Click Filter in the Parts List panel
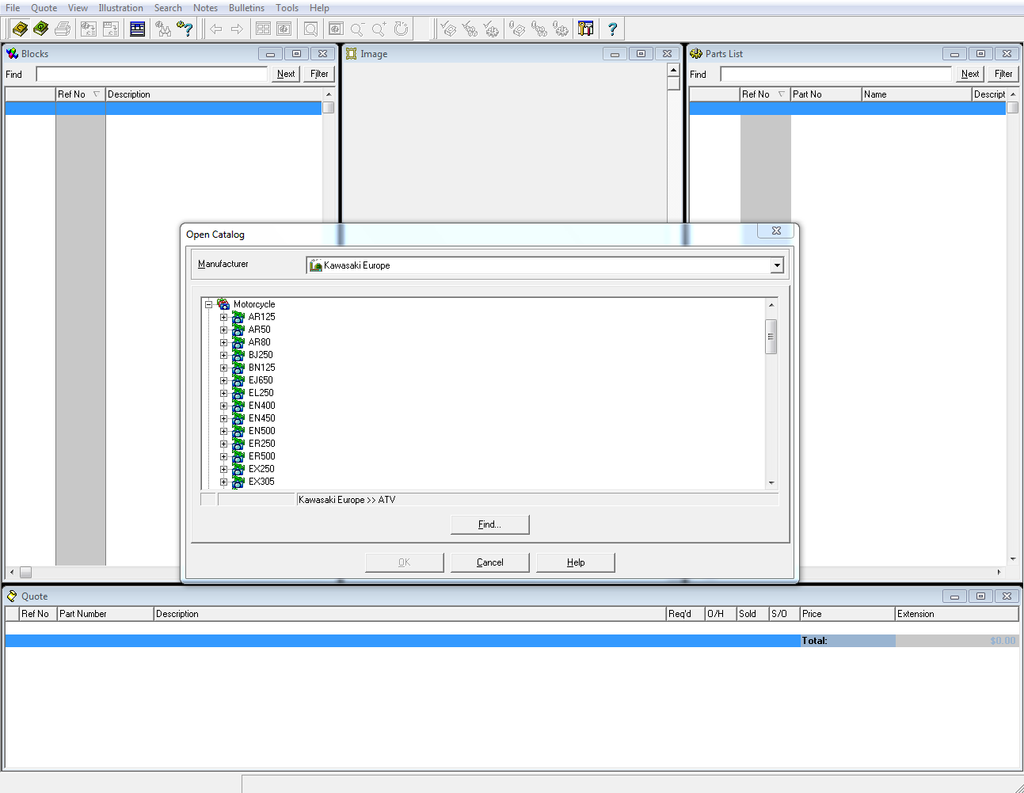The image size is (1024, 793). coord(1003,74)
